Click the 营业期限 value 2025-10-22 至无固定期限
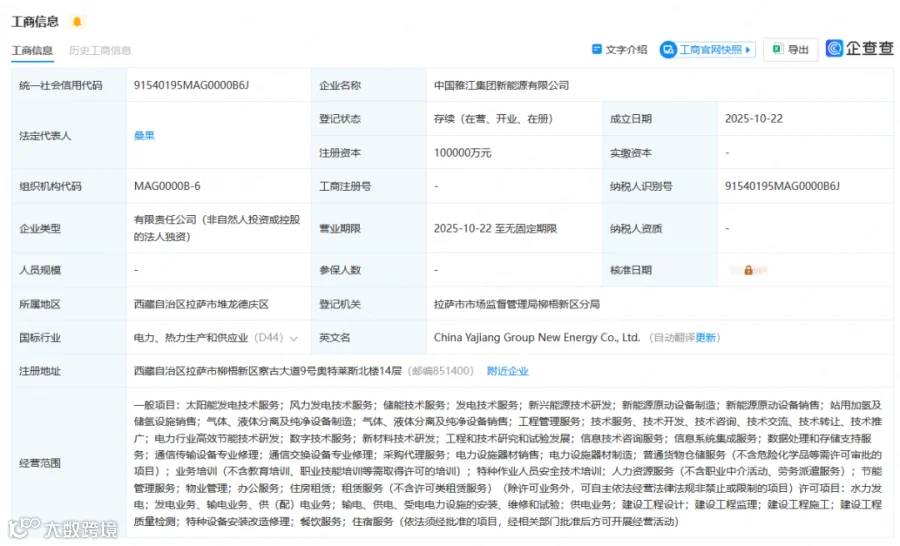The image size is (900, 546). coord(495,229)
